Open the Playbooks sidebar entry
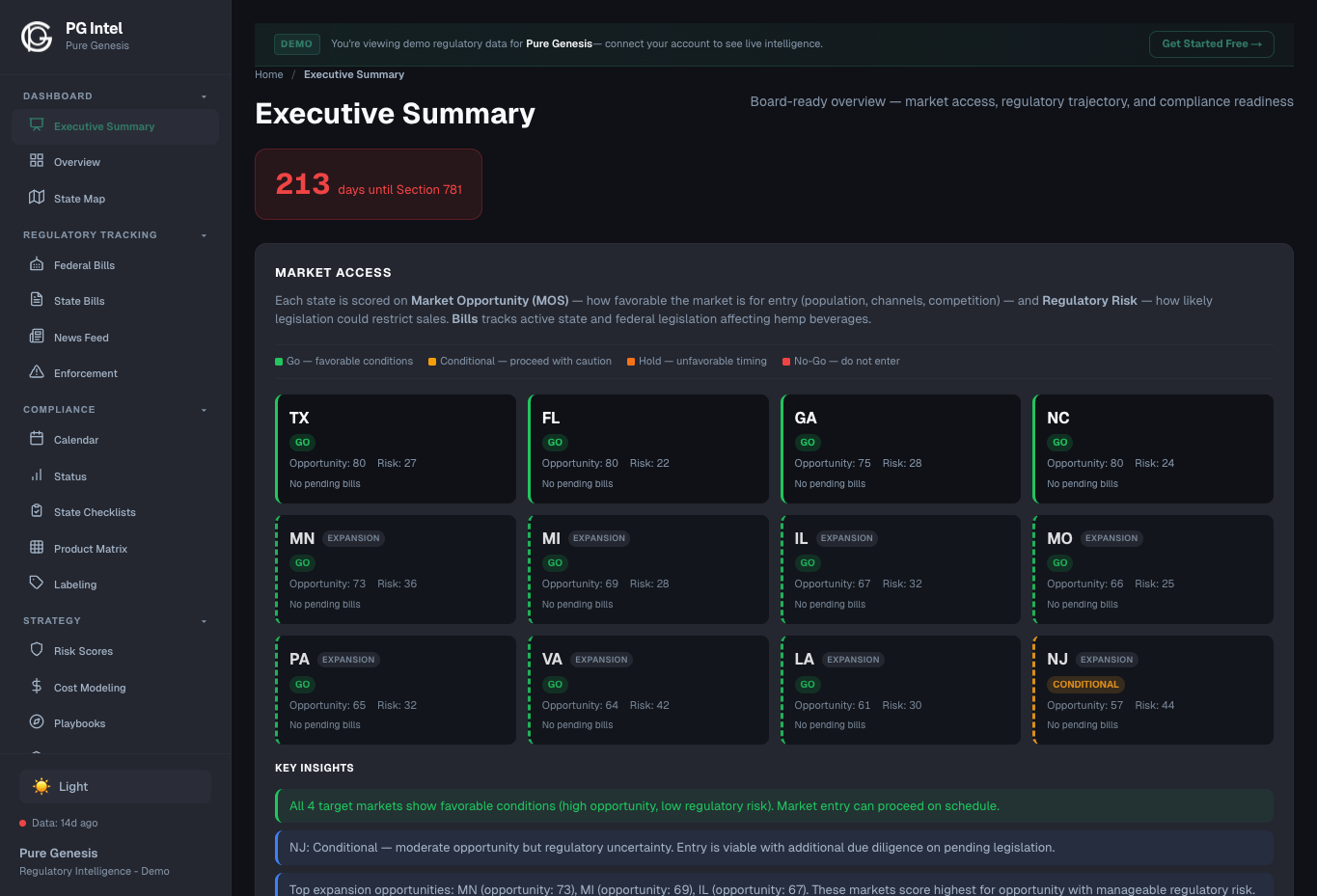 point(80,722)
